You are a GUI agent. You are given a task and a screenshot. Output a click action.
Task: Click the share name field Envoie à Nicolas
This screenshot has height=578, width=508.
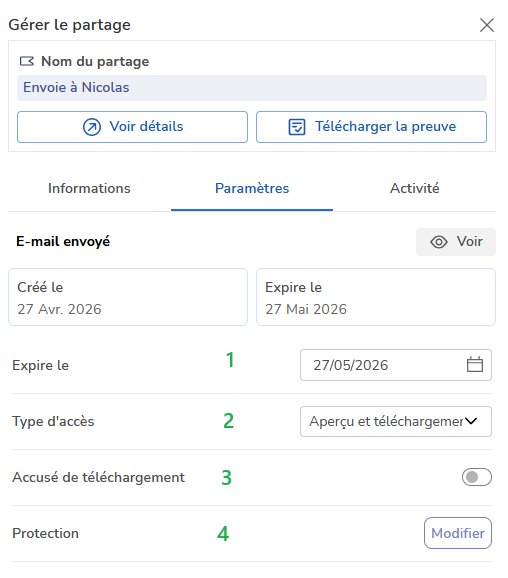pyautogui.click(x=252, y=88)
